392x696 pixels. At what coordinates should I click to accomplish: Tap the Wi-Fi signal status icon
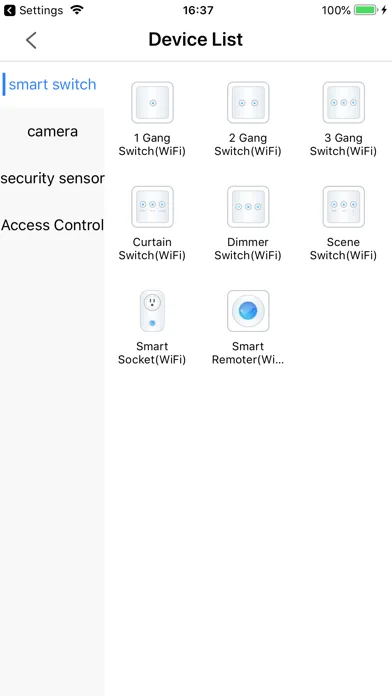pyautogui.click(x=77, y=10)
